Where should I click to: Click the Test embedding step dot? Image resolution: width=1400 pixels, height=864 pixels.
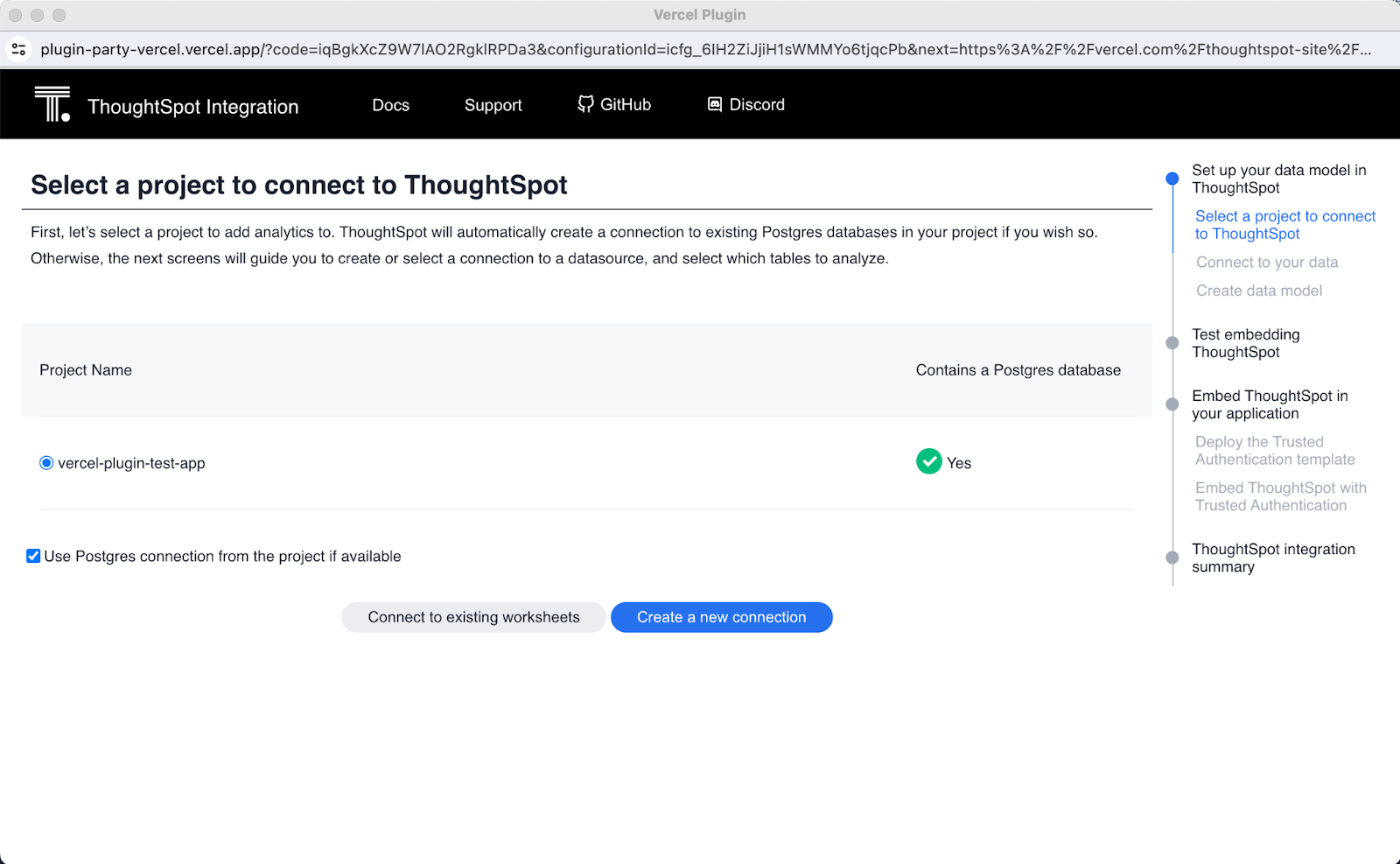pos(1172,343)
